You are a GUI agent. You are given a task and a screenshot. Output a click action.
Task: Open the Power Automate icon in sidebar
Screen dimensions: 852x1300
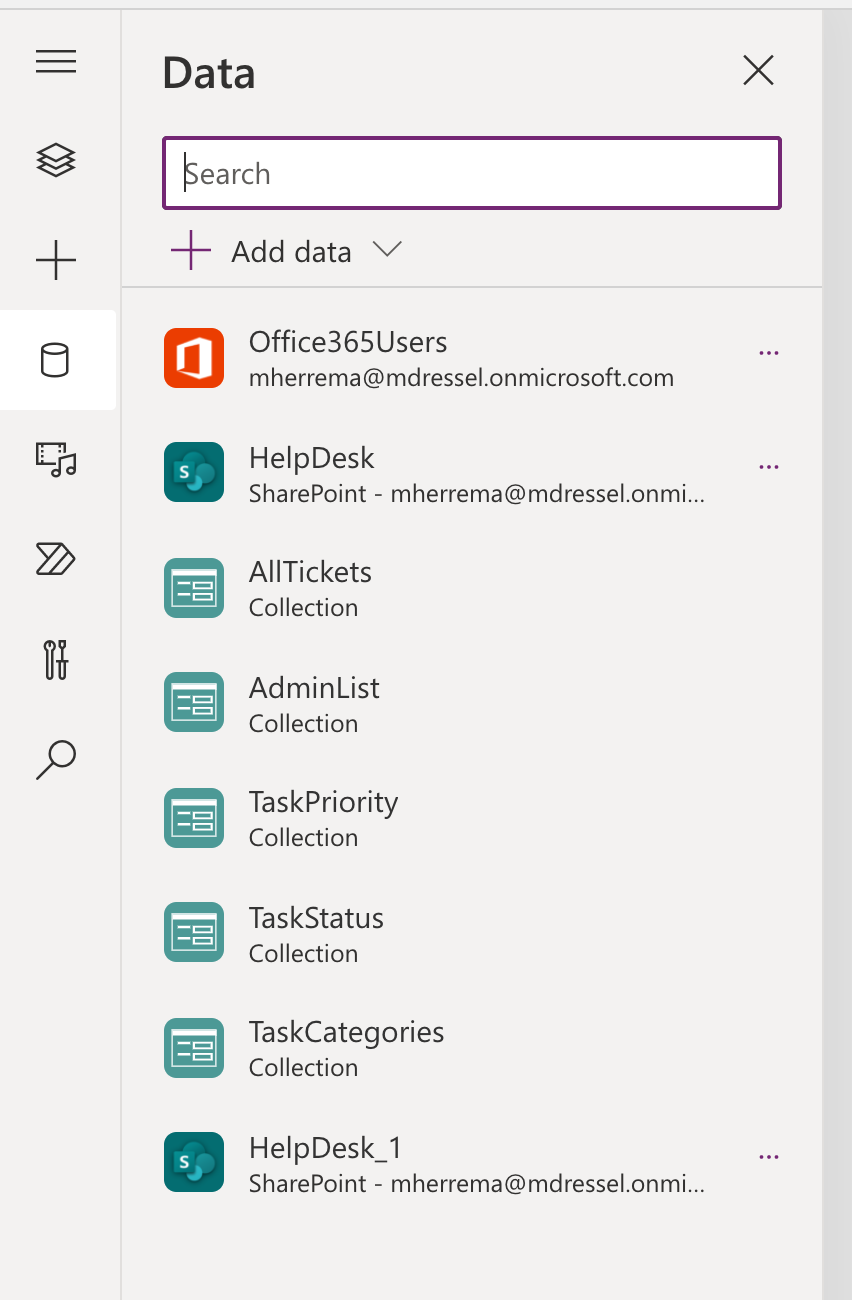click(56, 559)
